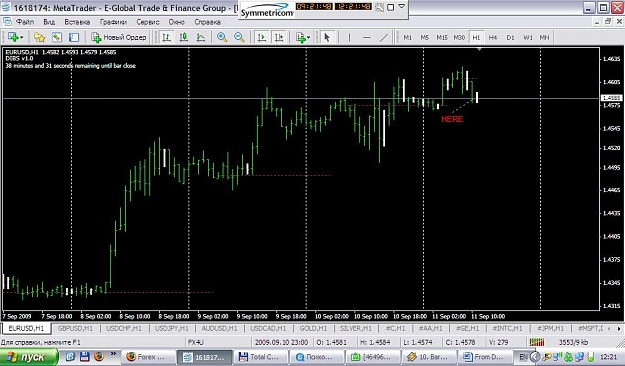Switch to the #C,H1 chart tab

395,329
